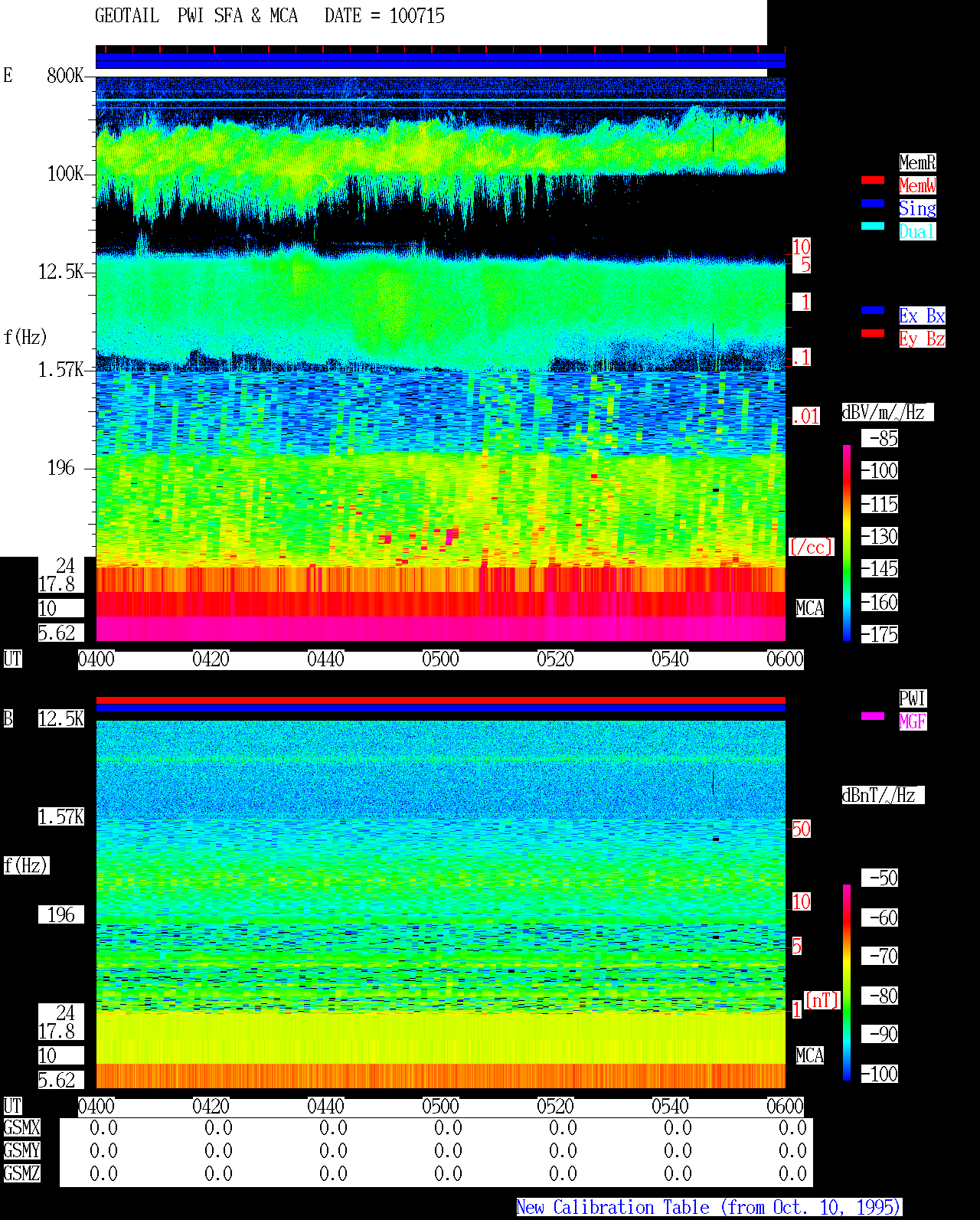The width and height of the screenshot is (980, 1220).
Task: Open the New Calibration Table link
Action: (x=709, y=1208)
